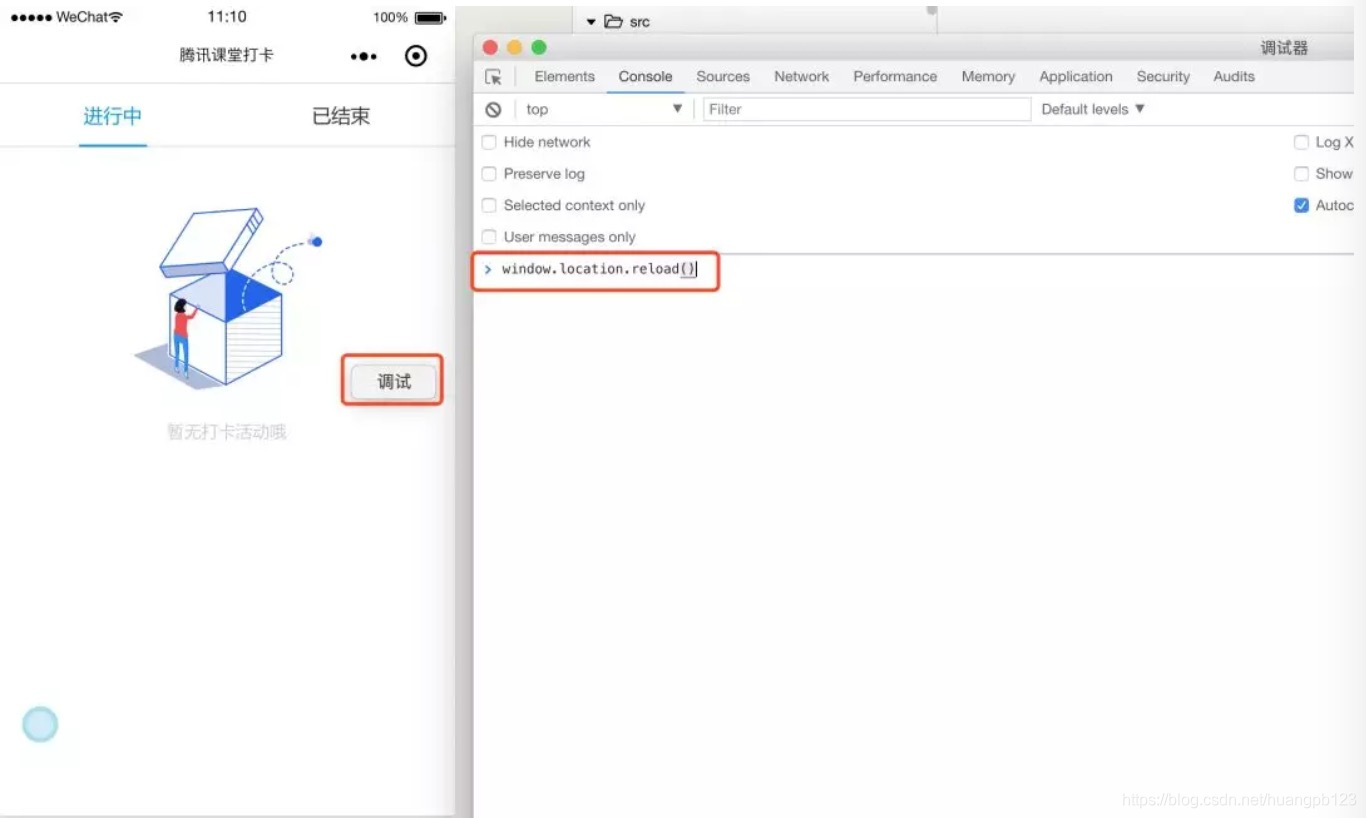The width and height of the screenshot is (1366, 818).
Task: Select the 进行中 tab
Action: [x=113, y=116]
